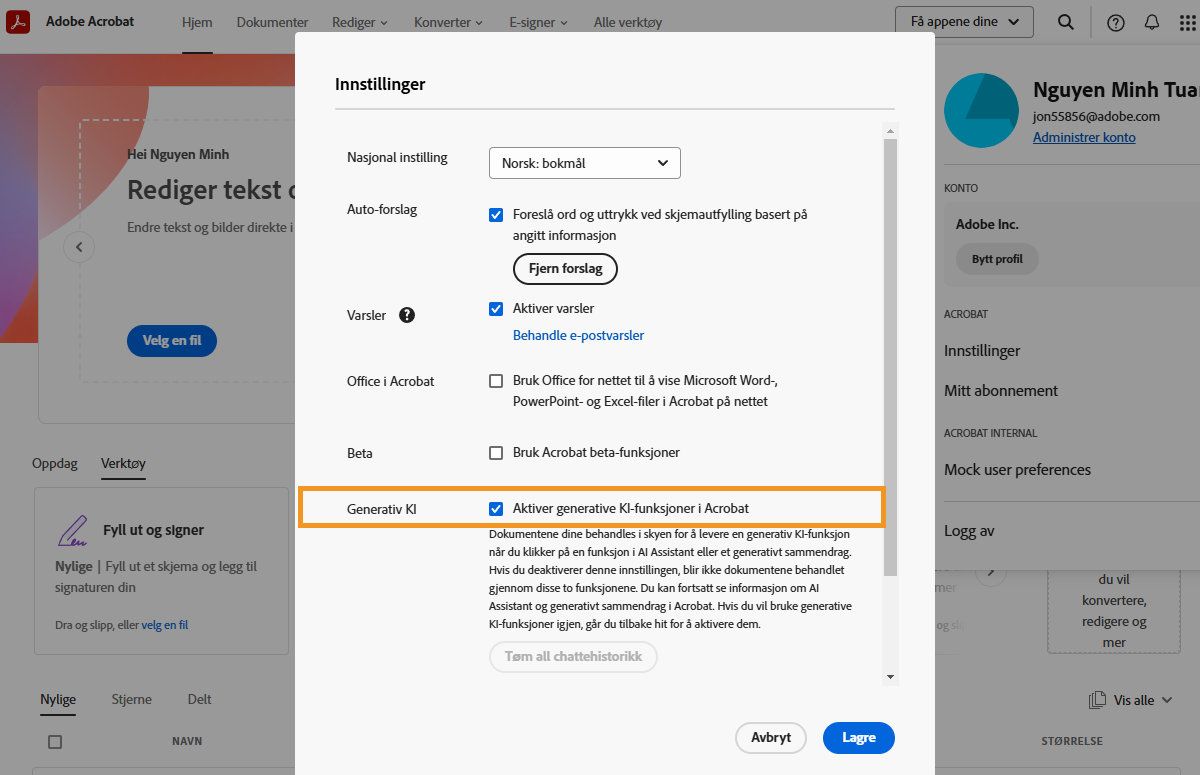Select the Verktøy tab

pyautogui.click(x=123, y=463)
